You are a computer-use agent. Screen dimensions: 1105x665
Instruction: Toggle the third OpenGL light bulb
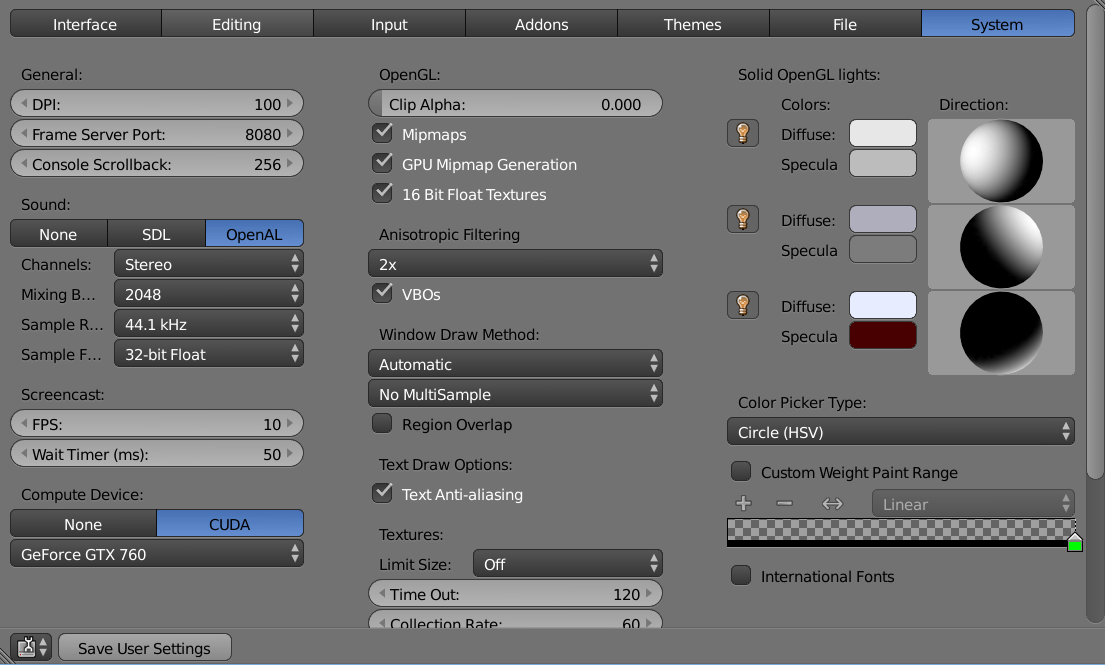(x=743, y=303)
